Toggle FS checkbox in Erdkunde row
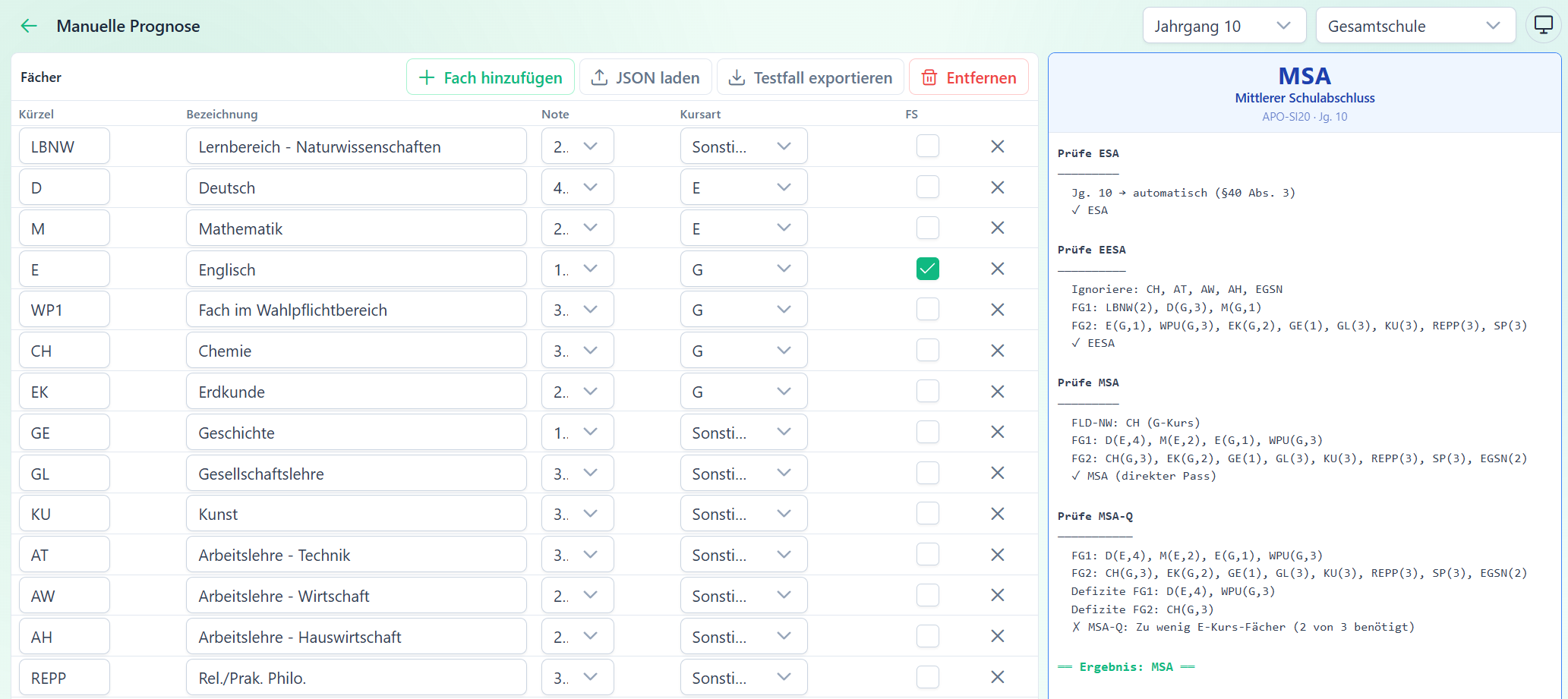The image size is (1568, 699). [928, 391]
